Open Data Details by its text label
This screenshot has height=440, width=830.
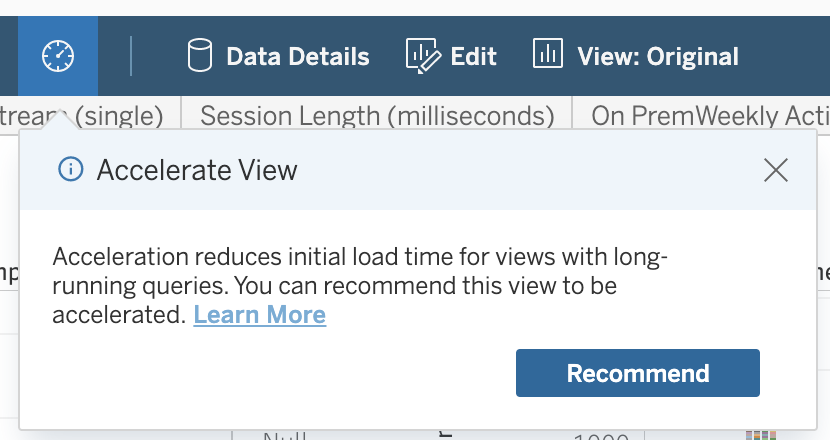click(298, 57)
